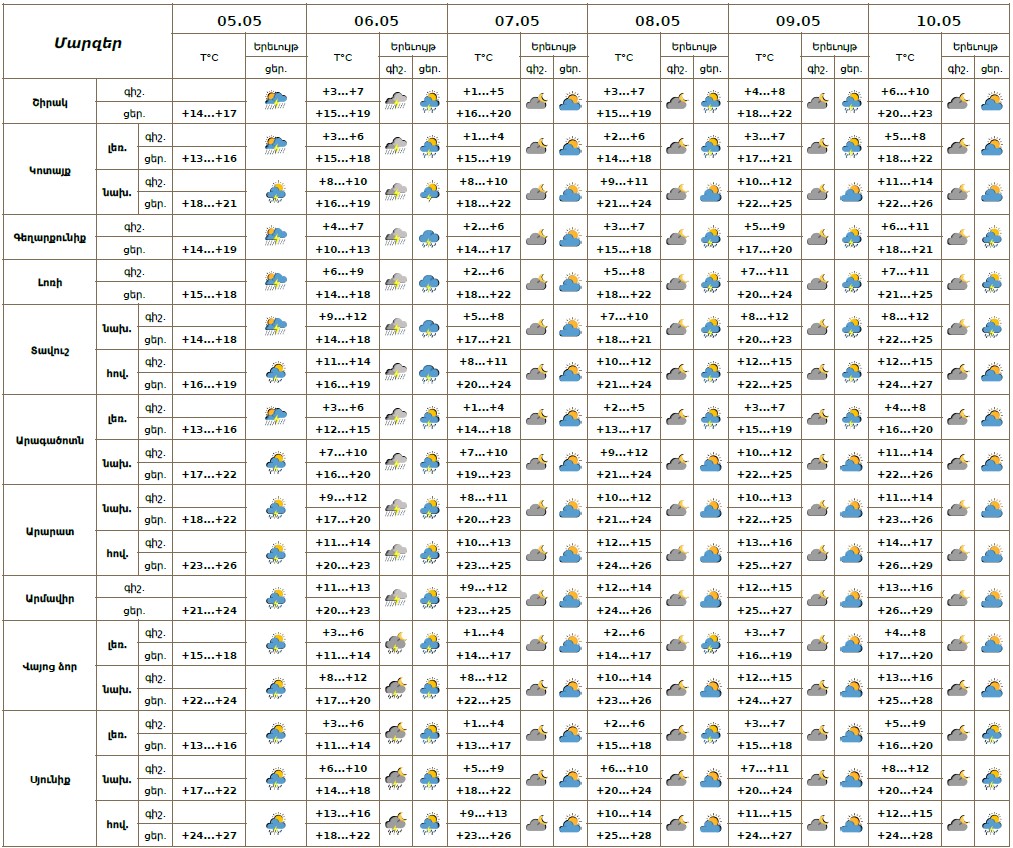Click Գեղարքունիք daytime weather icon for 07.05

pyautogui.click(x=570, y=237)
